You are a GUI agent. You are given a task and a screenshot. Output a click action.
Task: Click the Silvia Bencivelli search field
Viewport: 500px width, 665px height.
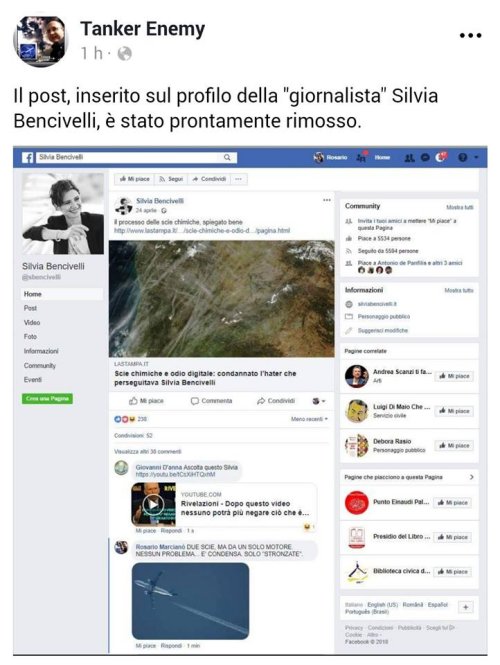tap(129, 157)
